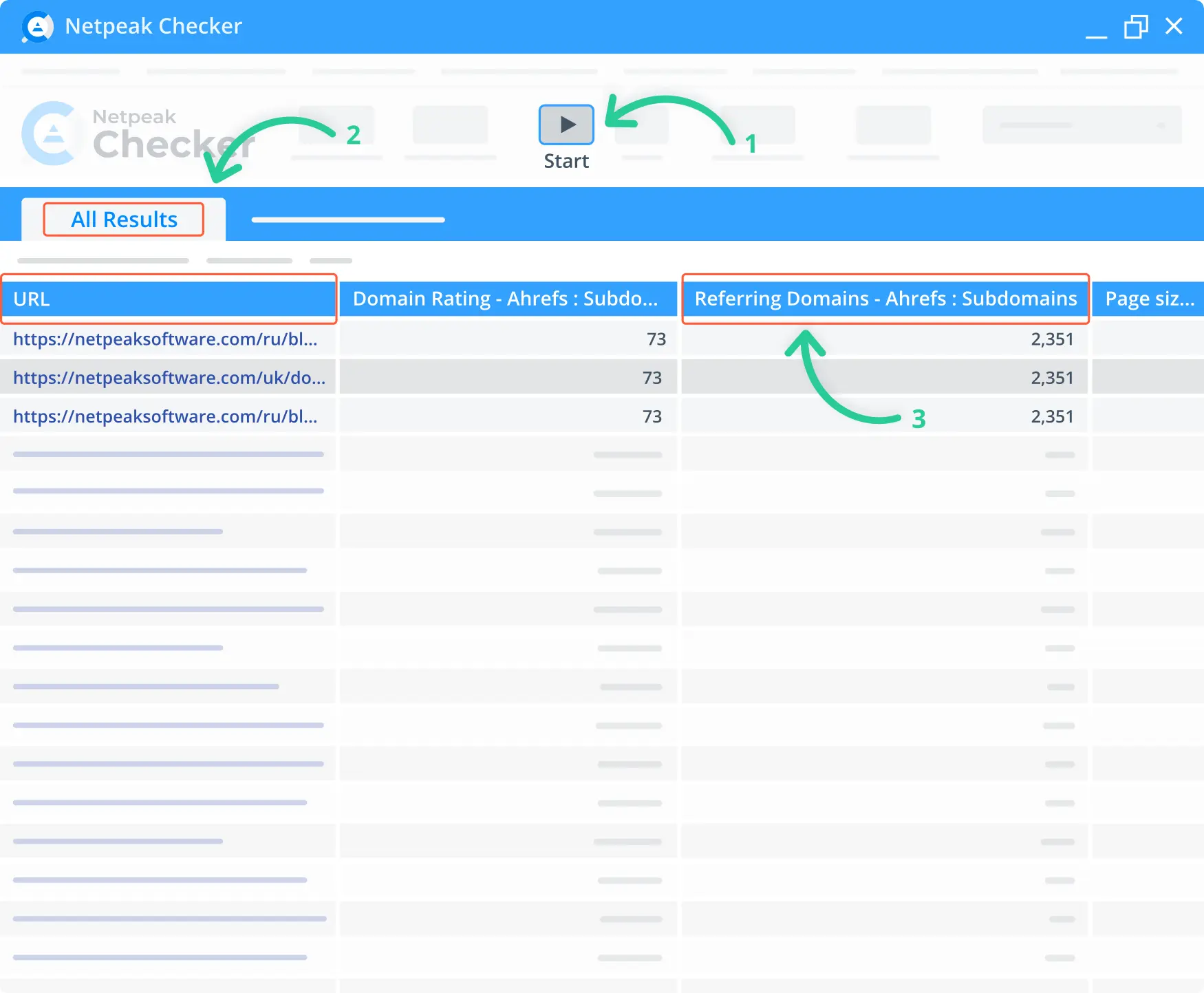
Task: Click the URL column header
Action: [169, 299]
